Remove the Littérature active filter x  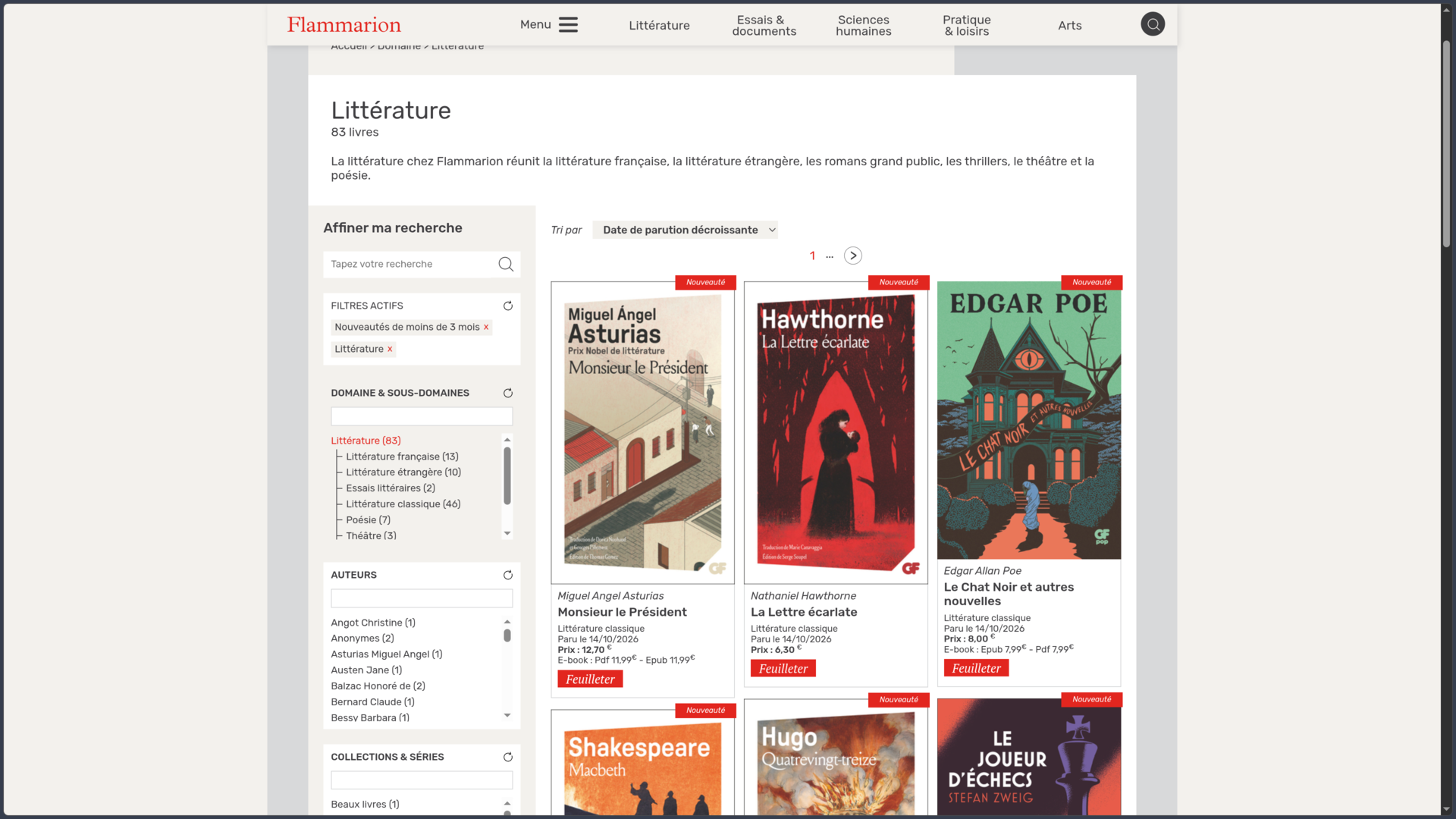pos(390,350)
